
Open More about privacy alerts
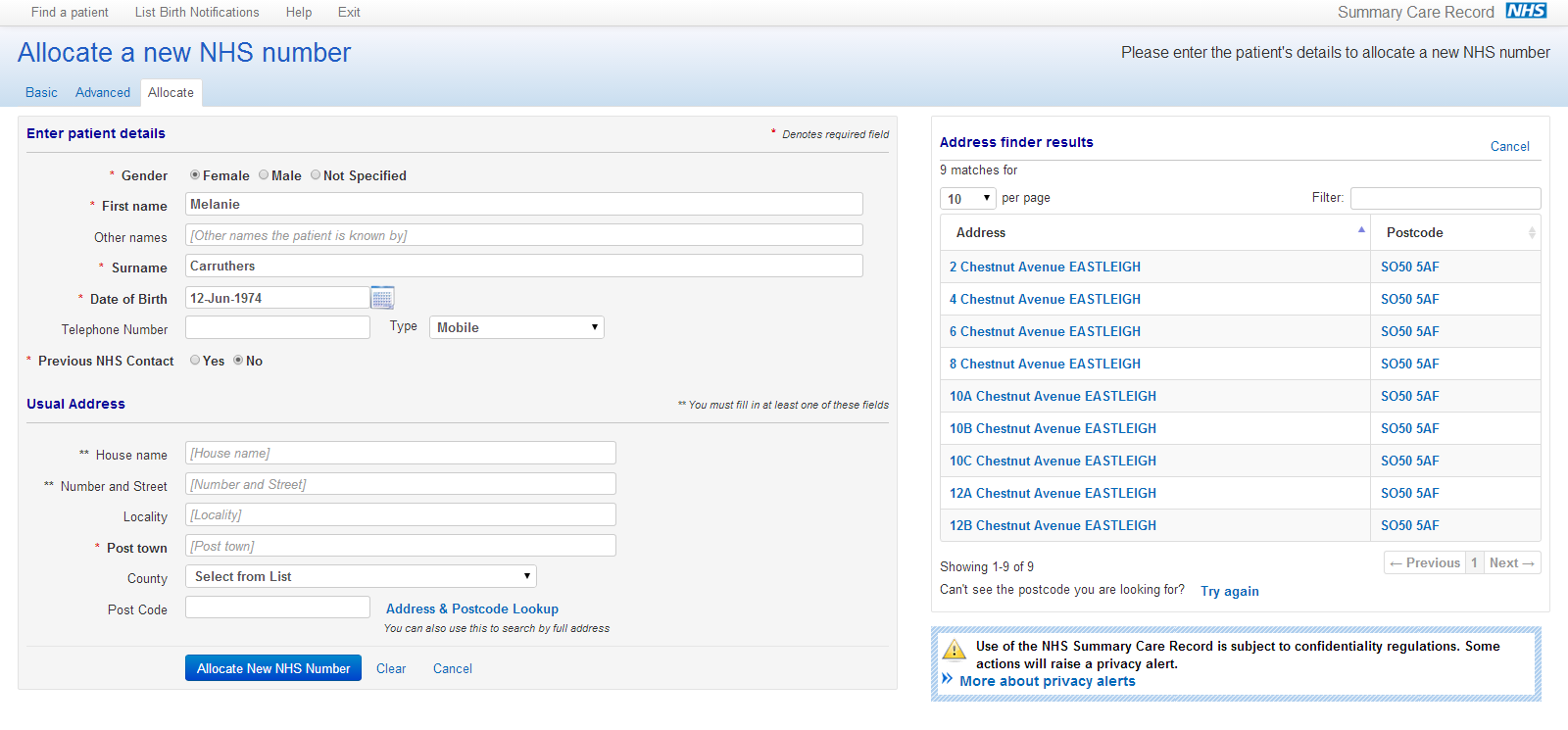click(x=1048, y=681)
